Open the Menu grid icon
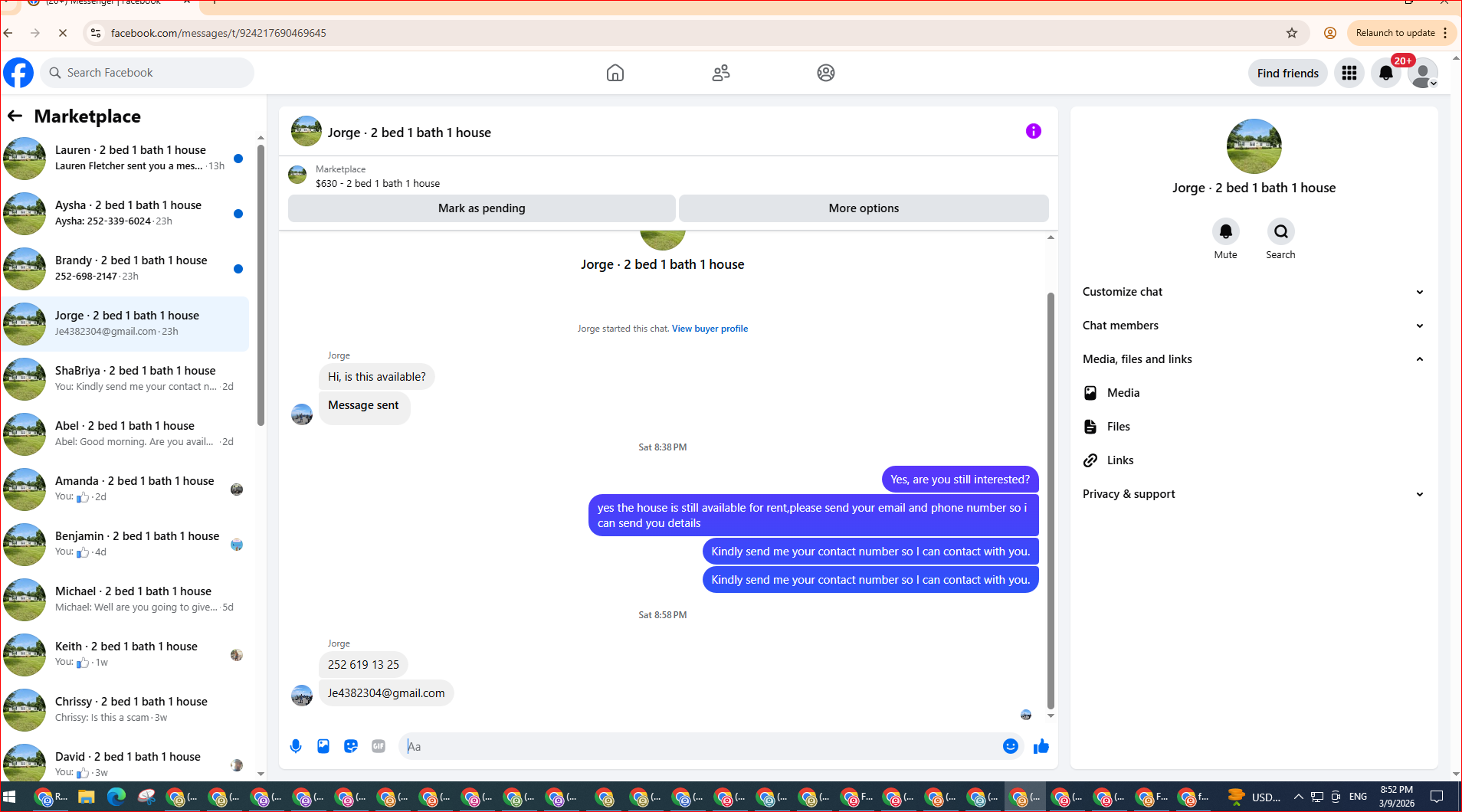 point(1349,73)
